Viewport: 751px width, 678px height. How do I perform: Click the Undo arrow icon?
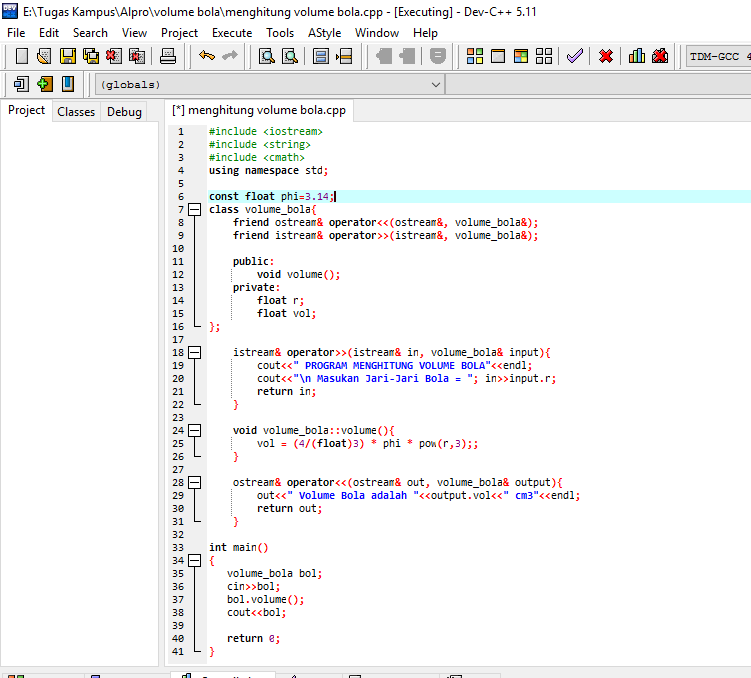207,56
